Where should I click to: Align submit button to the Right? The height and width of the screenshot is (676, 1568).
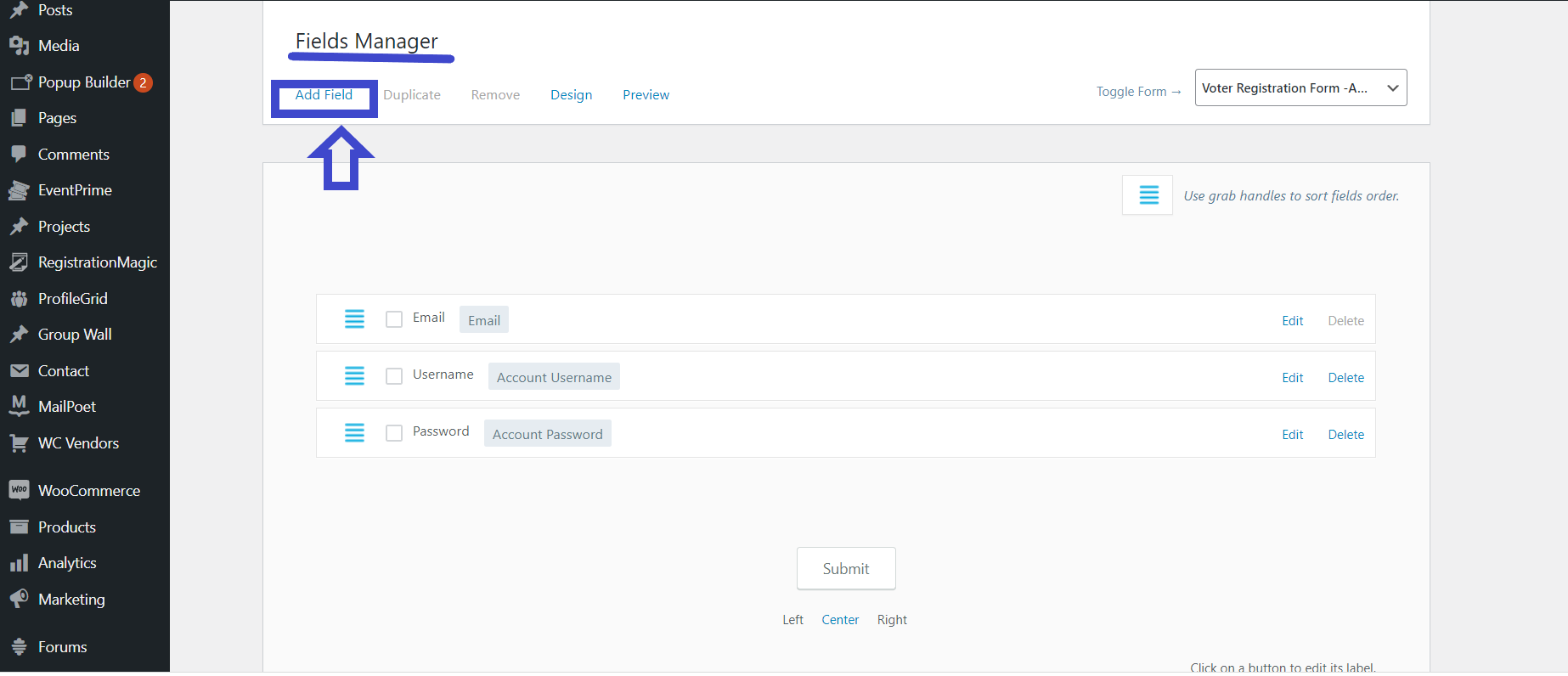892,620
